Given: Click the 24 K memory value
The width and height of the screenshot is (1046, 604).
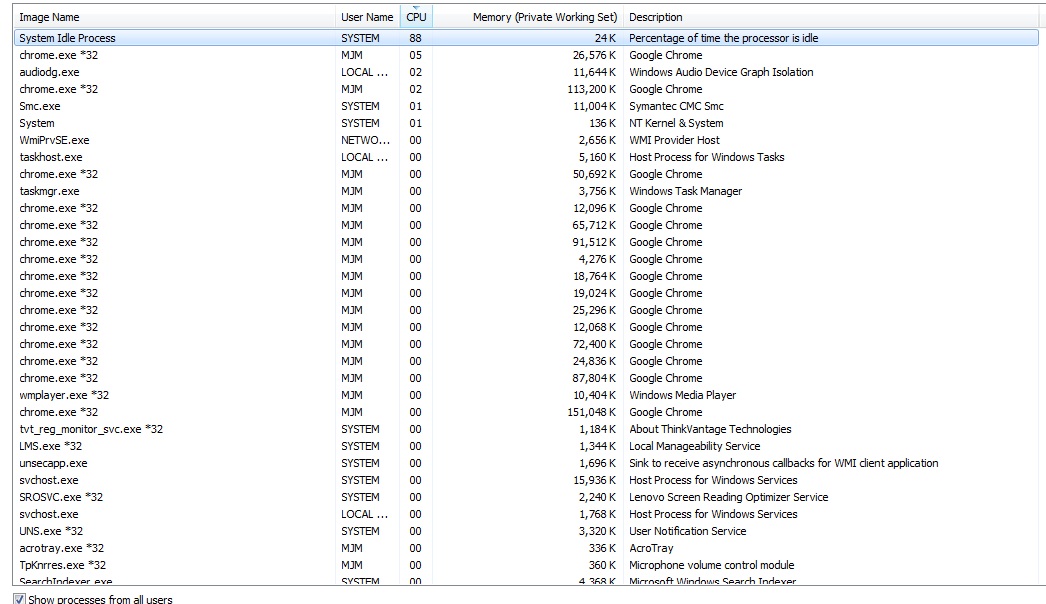Looking at the screenshot, I should coord(606,38).
